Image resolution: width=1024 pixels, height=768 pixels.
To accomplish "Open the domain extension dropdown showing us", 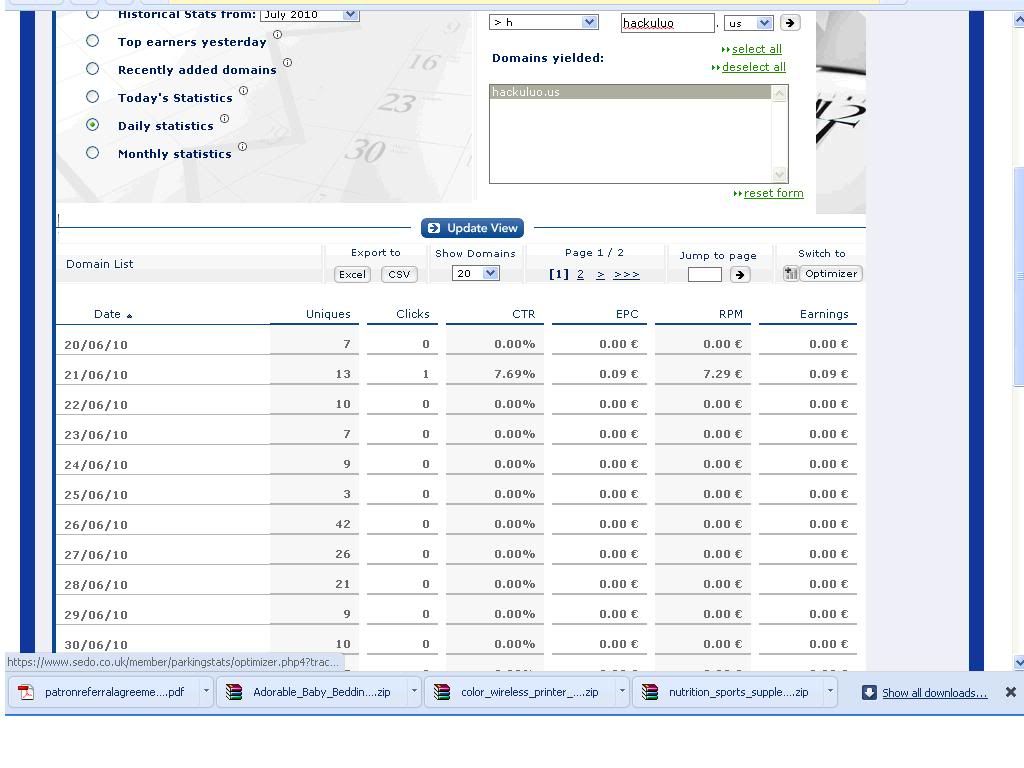I will (x=749, y=23).
